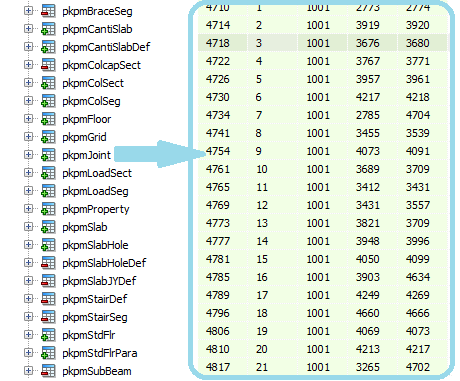This screenshot has height=381, width=460.
Task: Click the pkpmSlabJYDef table icon
Action: [x=48, y=281]
